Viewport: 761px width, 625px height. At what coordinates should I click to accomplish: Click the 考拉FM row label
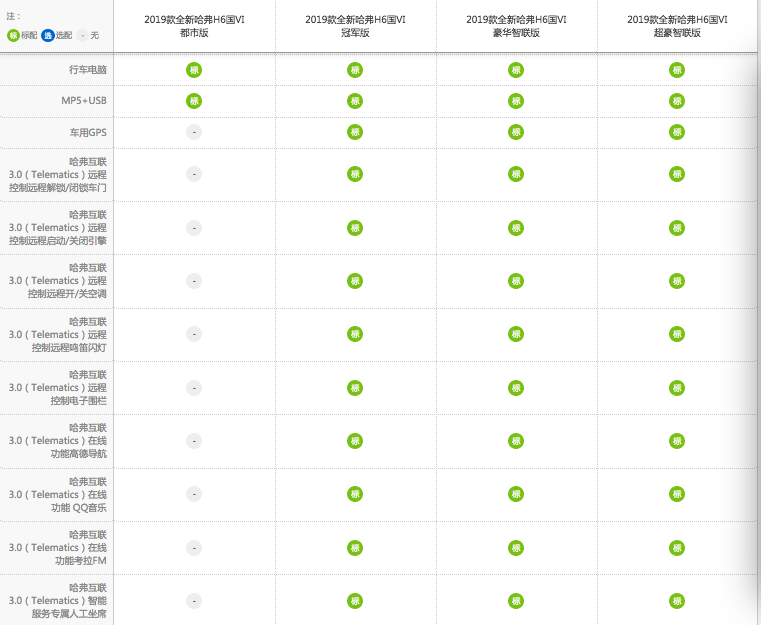point(57,547)
